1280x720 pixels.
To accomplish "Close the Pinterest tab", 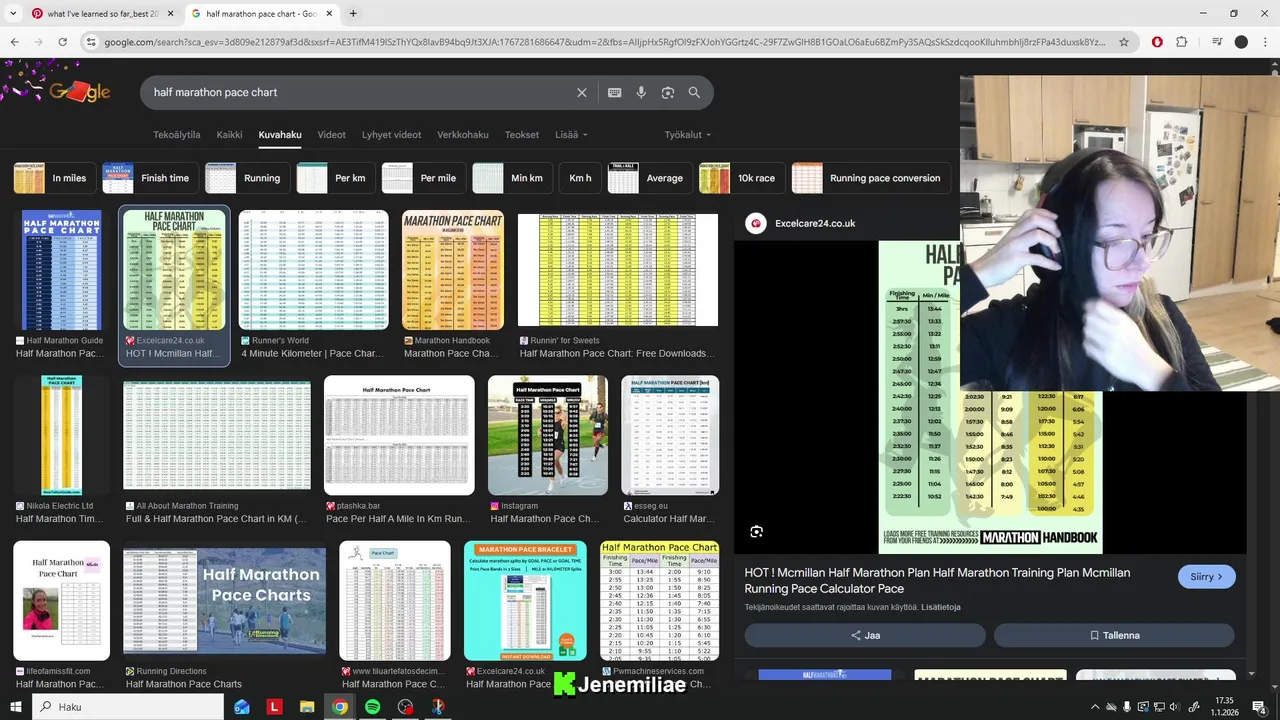I will click(170, 14).
